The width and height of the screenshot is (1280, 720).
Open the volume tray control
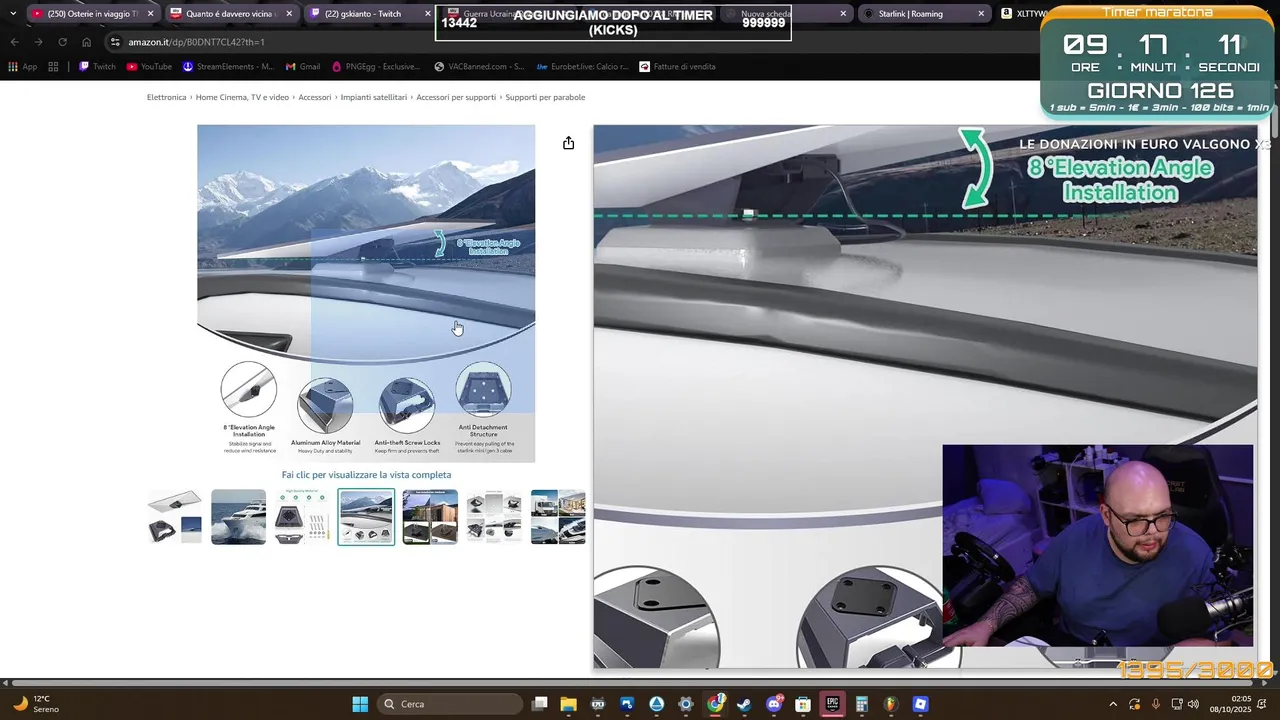(1194, 704)
